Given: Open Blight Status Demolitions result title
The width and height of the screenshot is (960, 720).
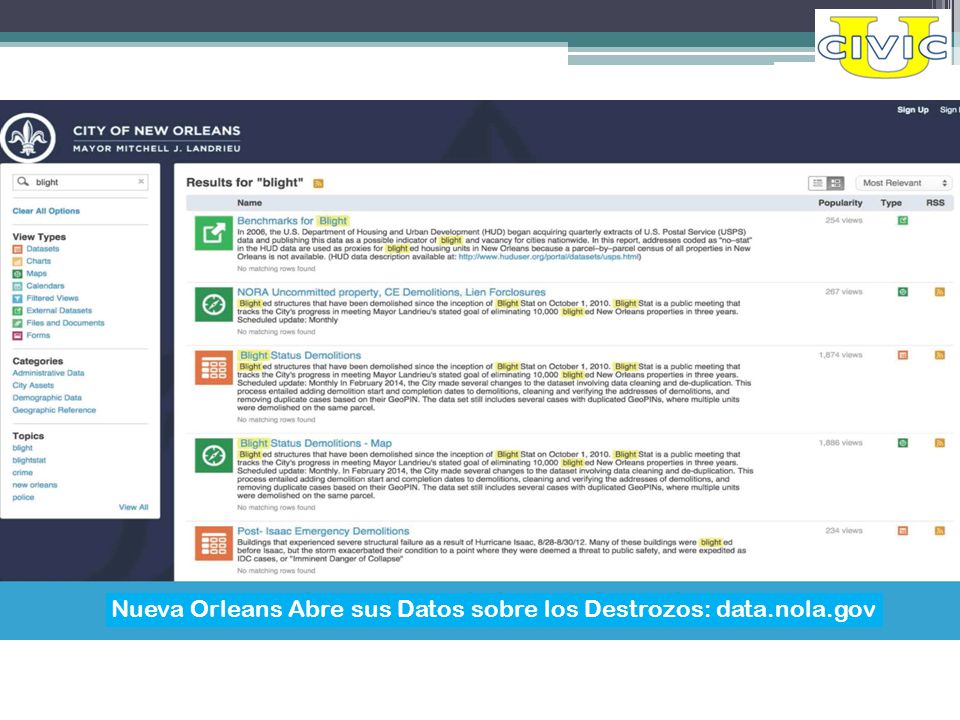Looking at the screenshot, I should 299,355.
